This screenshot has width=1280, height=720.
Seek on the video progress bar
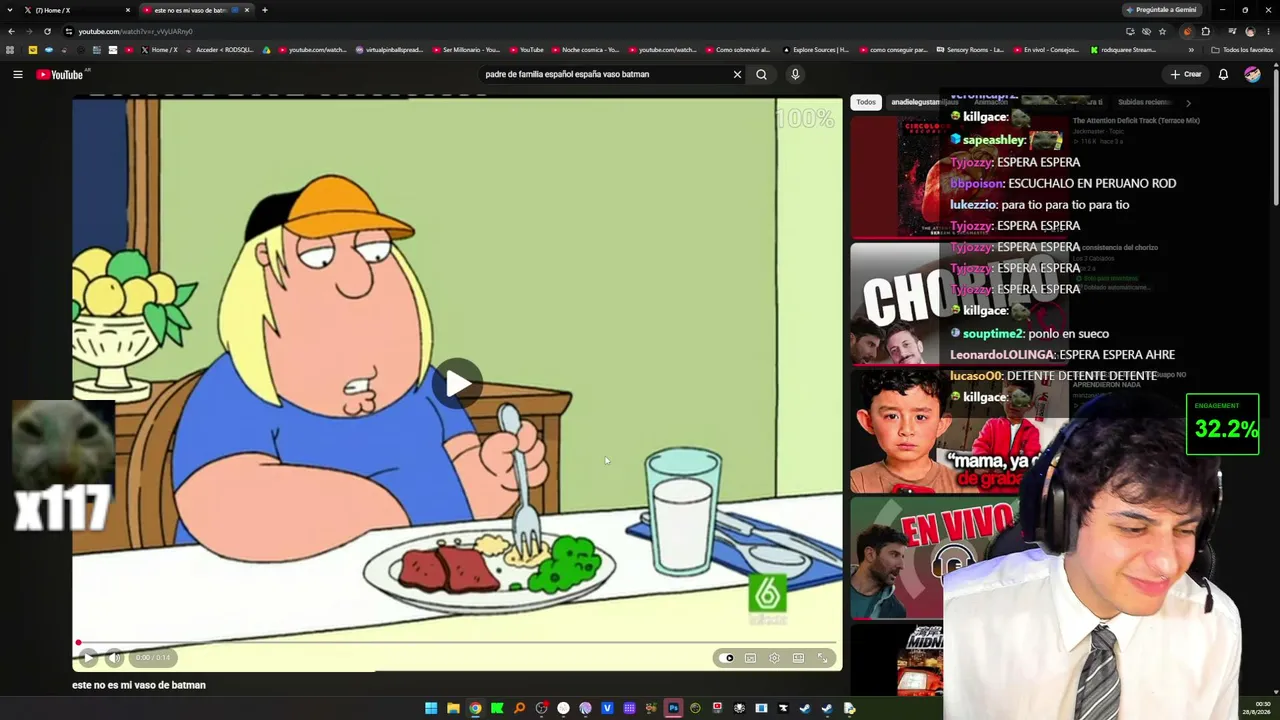457,643
